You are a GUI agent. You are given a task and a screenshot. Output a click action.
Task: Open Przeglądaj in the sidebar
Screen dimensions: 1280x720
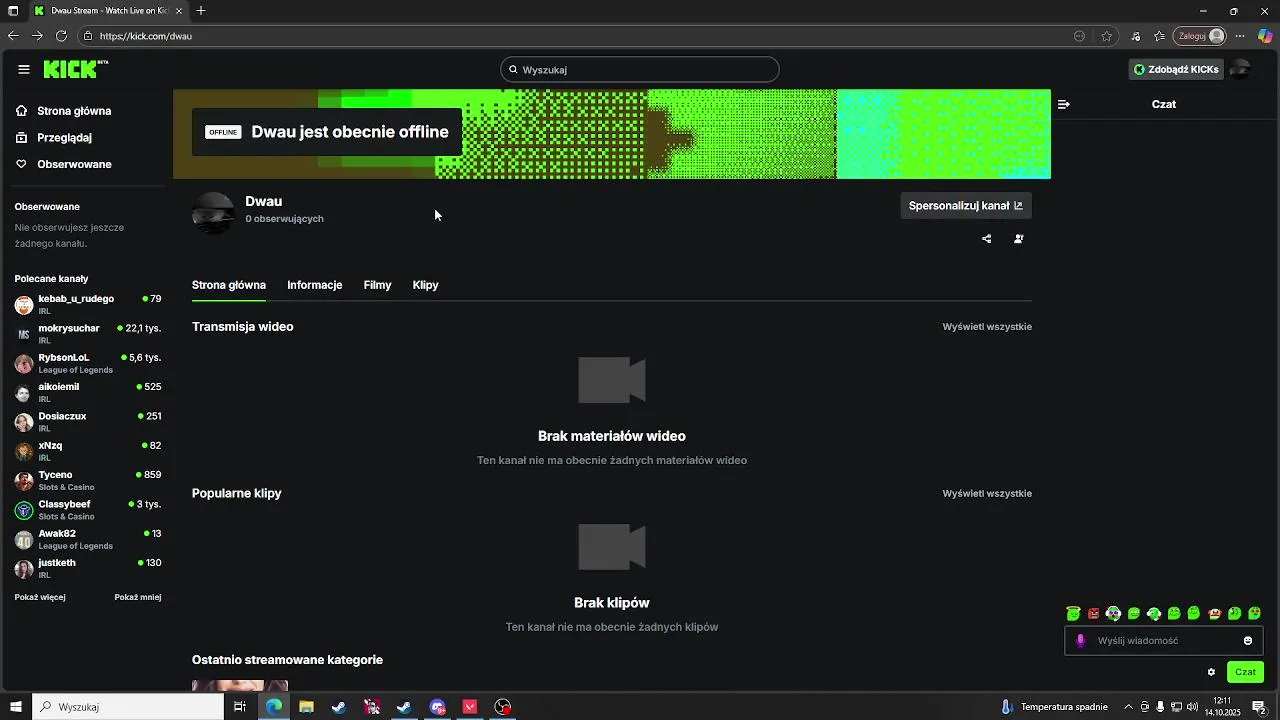54,137
